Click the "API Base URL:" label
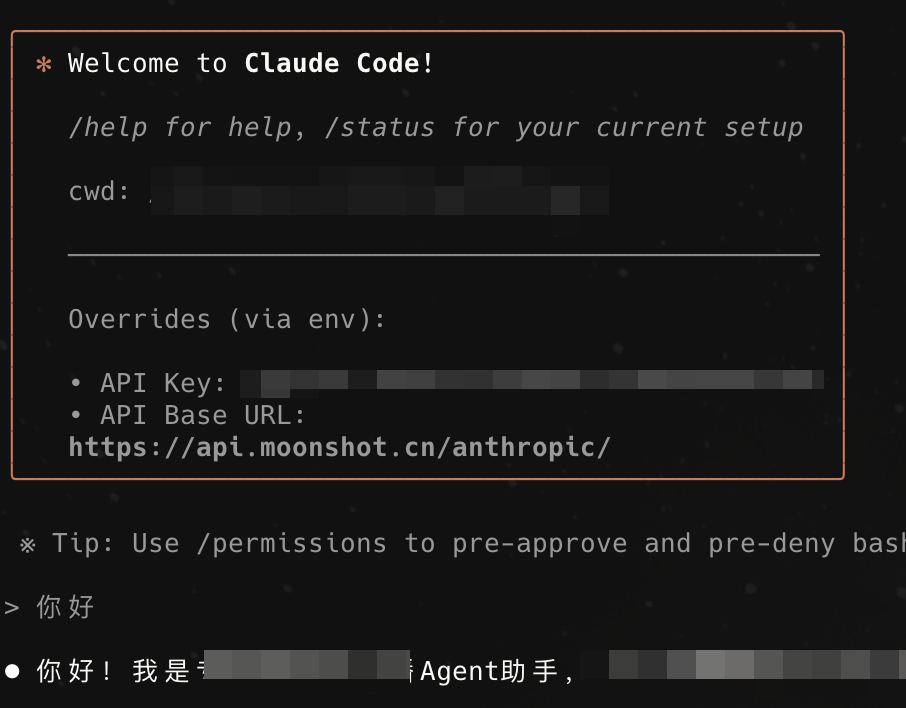 [203, 415]
